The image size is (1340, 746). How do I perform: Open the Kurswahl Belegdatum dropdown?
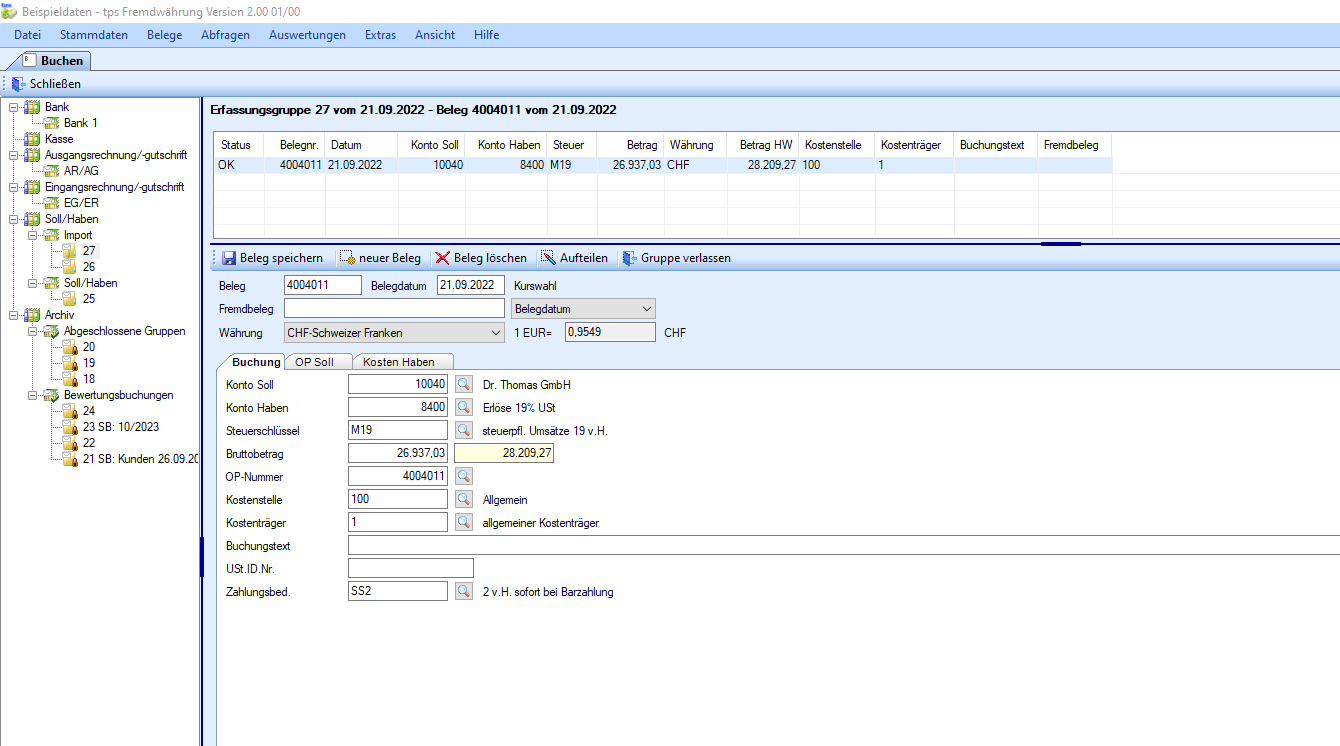point(646,309)
